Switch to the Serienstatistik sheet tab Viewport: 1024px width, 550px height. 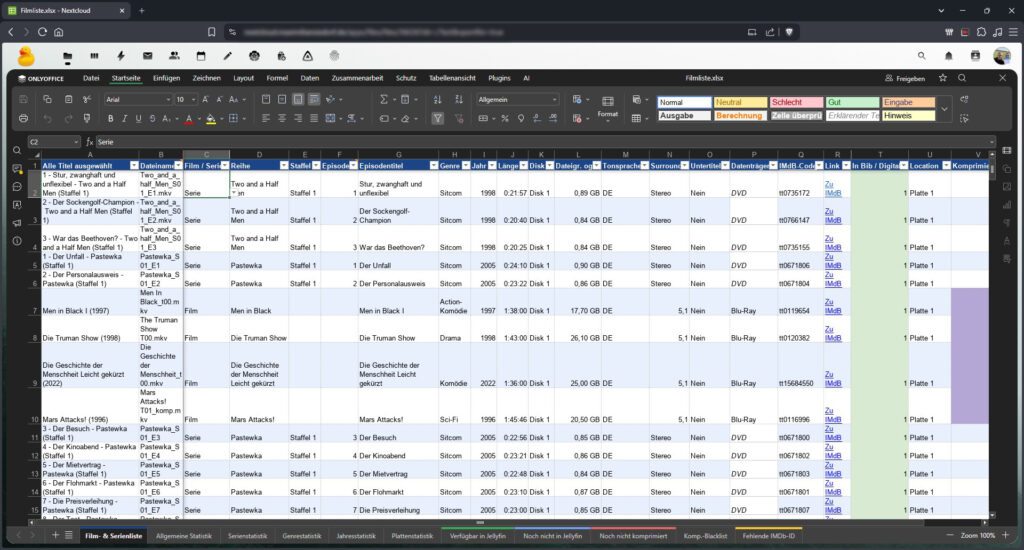coord(248,536)
